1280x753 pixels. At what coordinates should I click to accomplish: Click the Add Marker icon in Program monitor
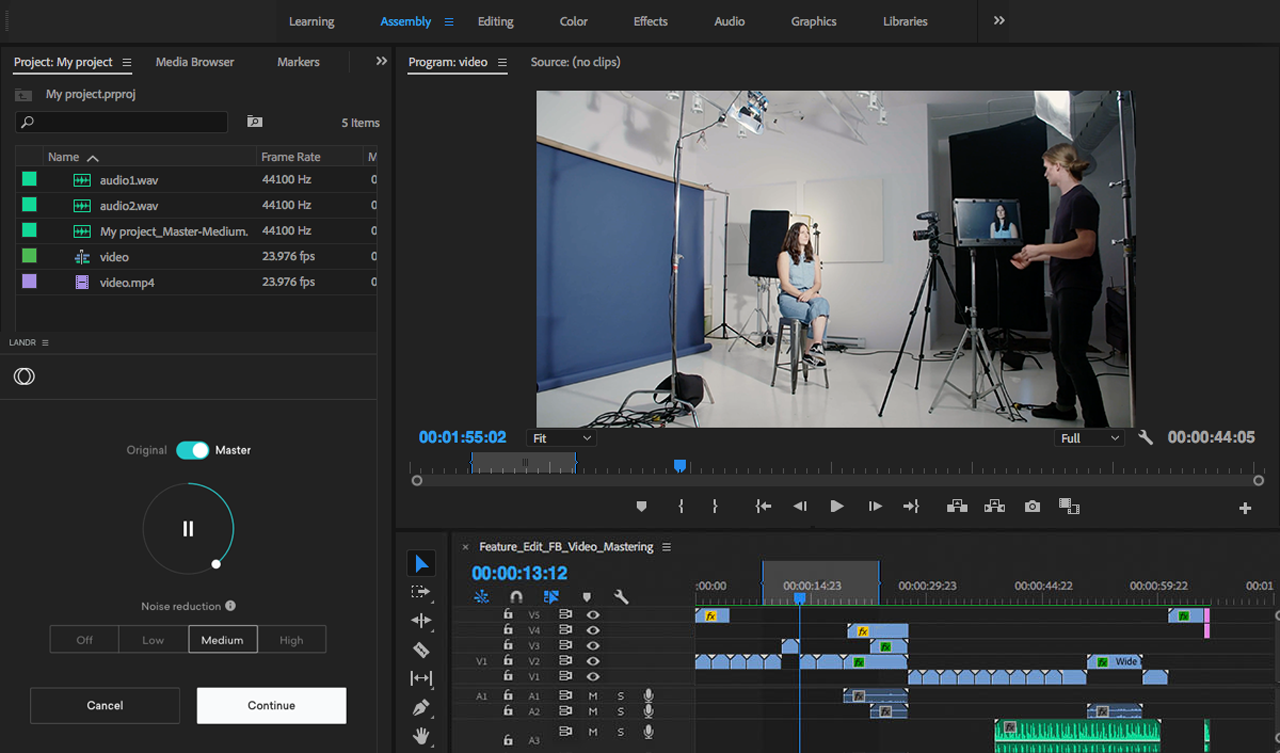642,507
